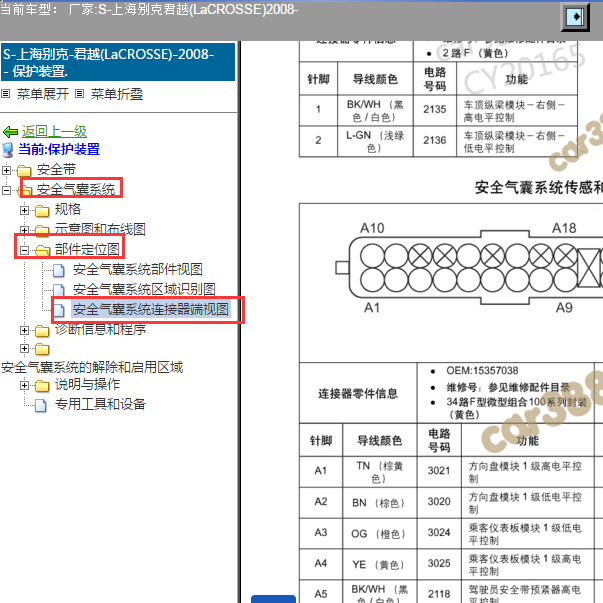Viewport: 603px width, 603px height.
Task: Open the 规格 folder label
Action: (68, 209)
